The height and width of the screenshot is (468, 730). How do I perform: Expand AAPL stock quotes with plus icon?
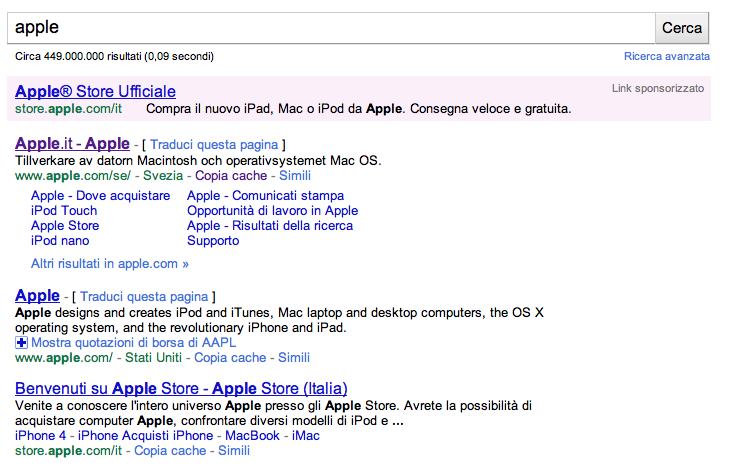[21, 342]
